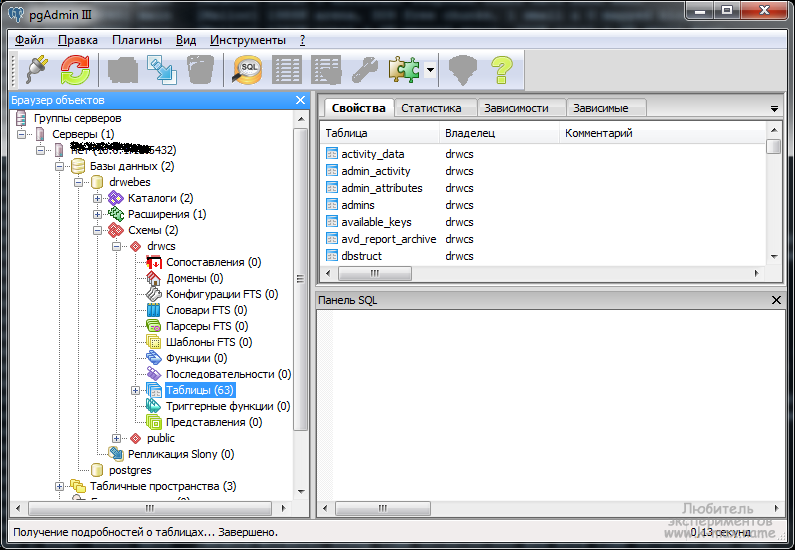The image size is (795, 550).
Task: Select the postgres database node
Action: click(x=130, y=470)
